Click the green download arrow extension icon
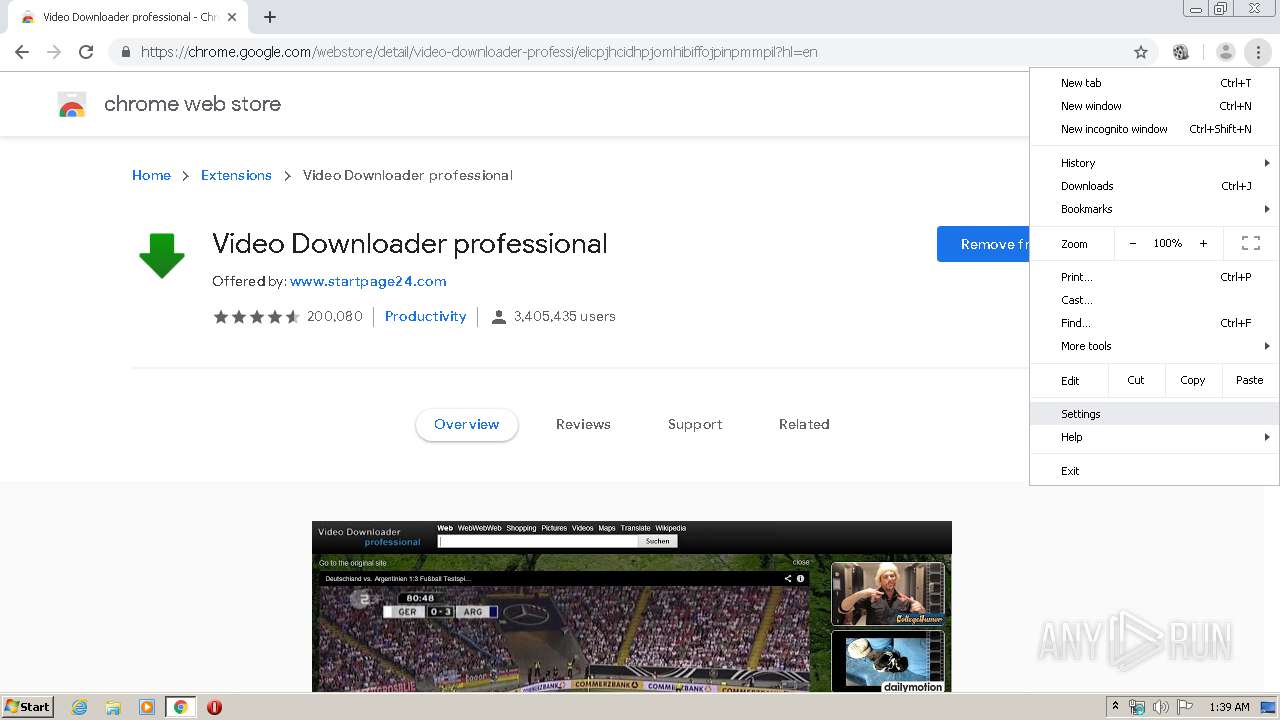The image size is (1280, 720). coord(162,255)
